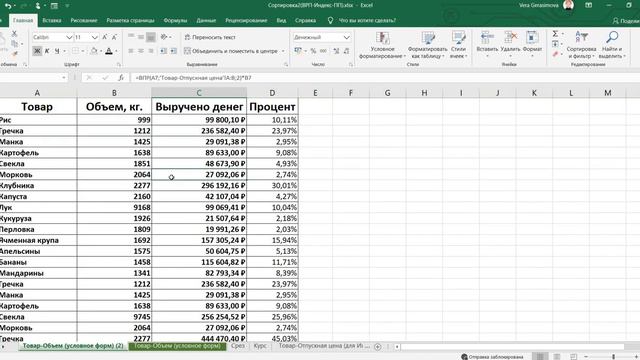This screenshot has height=360, width=640.
Task: Click Переносить текст wrap text button
Action: click(210, 37)
